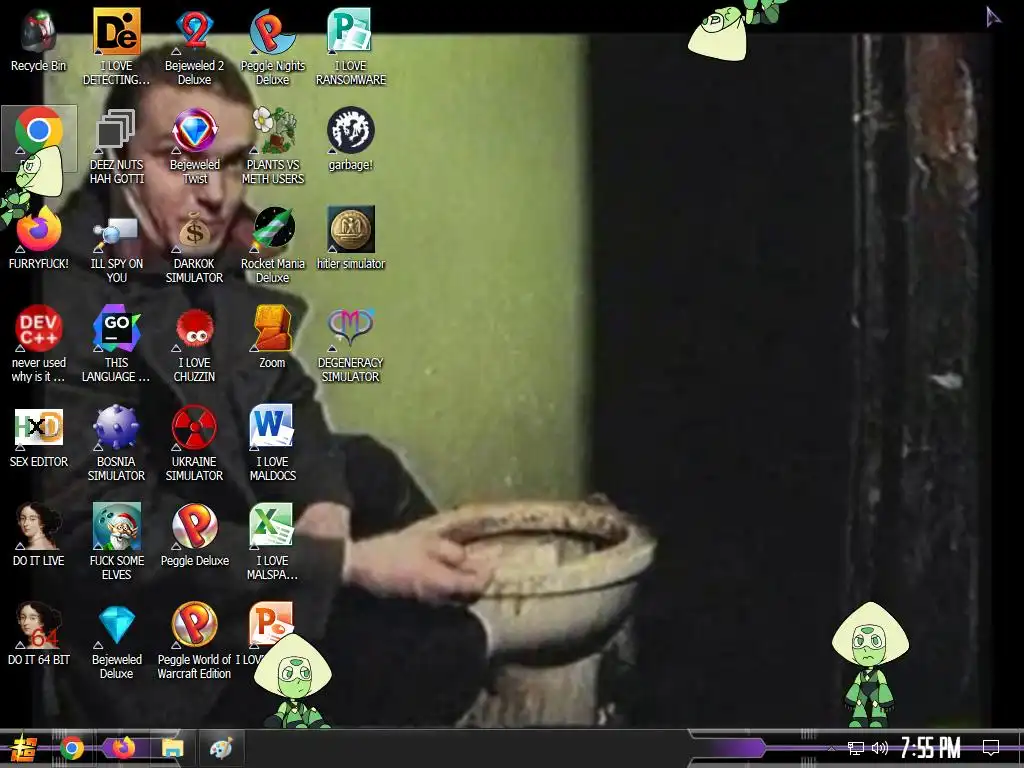This screenshot has height=768, width=1024.
Task: Launch the Zoom desktop shortcut
Action: (x=272, y=338)
